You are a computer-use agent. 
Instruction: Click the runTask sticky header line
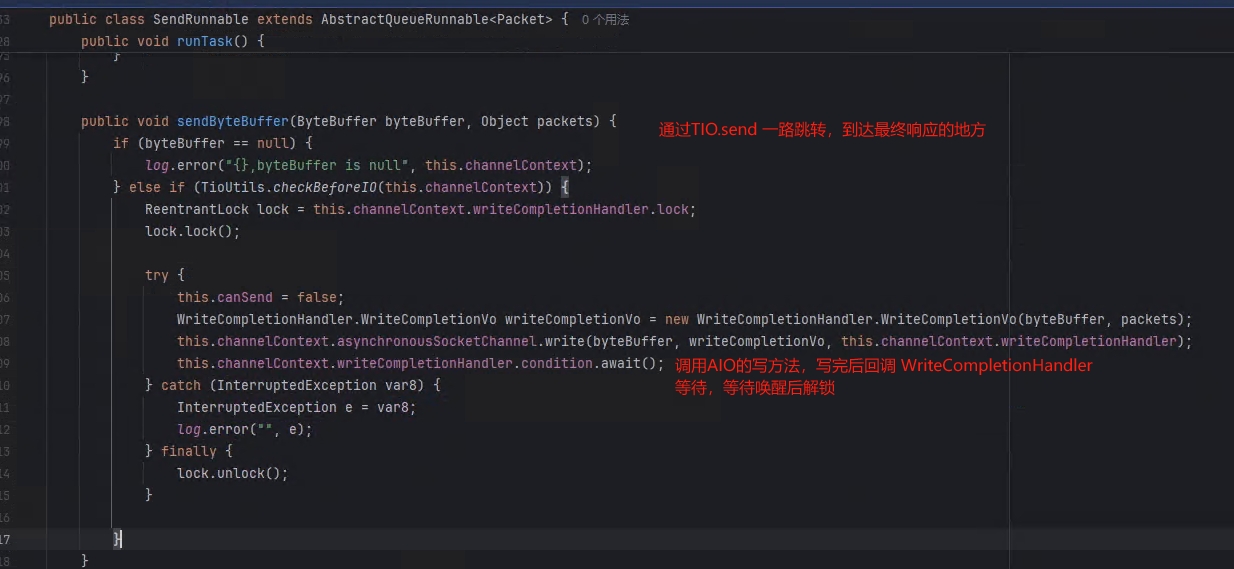tap(172, 41)
